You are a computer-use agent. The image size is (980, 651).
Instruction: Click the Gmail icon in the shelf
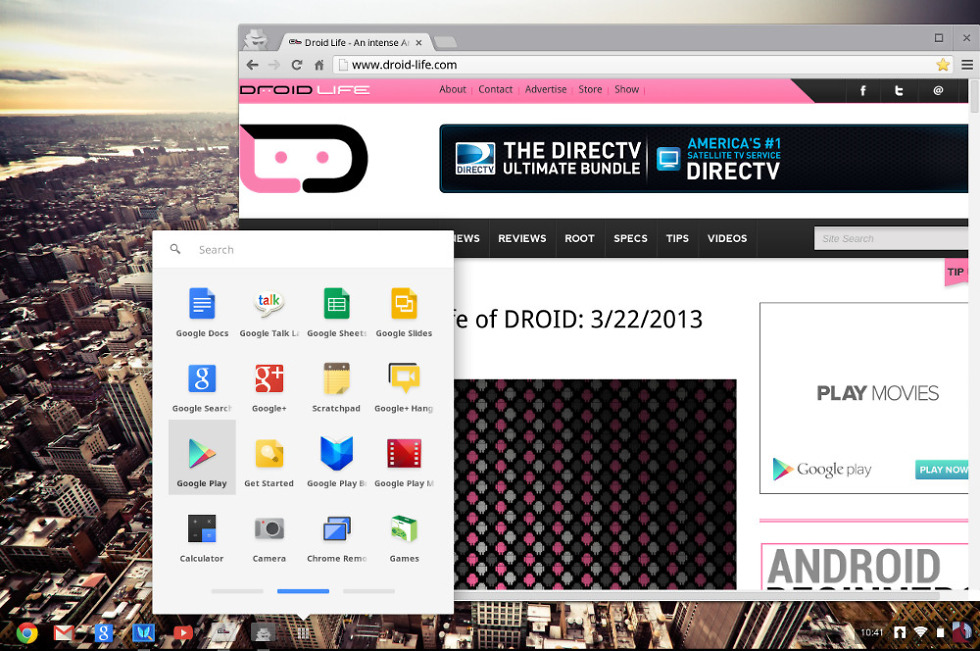pyautogui.click(x=64, y=633)
